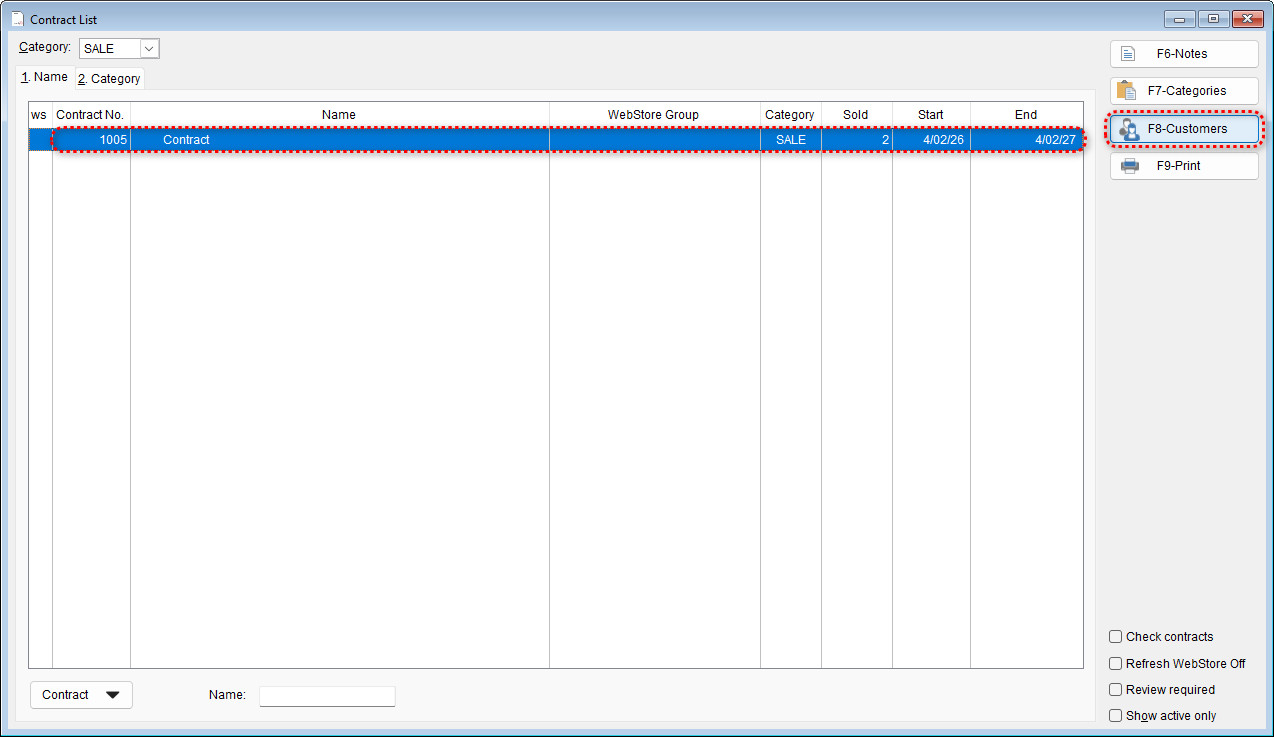Click the Sold column header
Image resolution: width=1274 pixels, height=737 pixels.
tap(855, 115)
